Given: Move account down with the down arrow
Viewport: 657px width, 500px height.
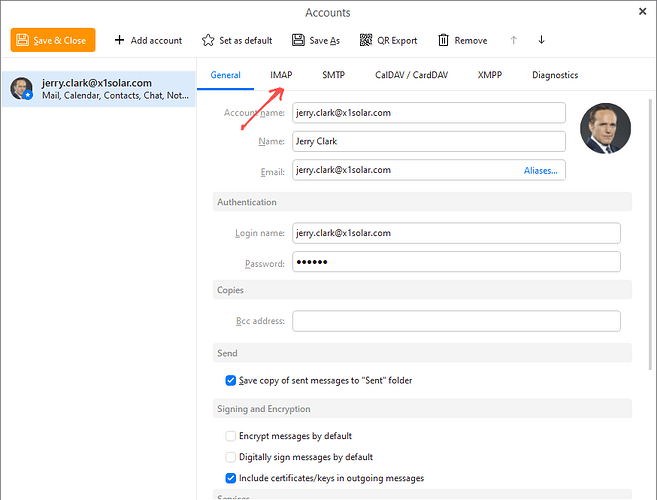Looking at the screenshot, I should 541,40.
